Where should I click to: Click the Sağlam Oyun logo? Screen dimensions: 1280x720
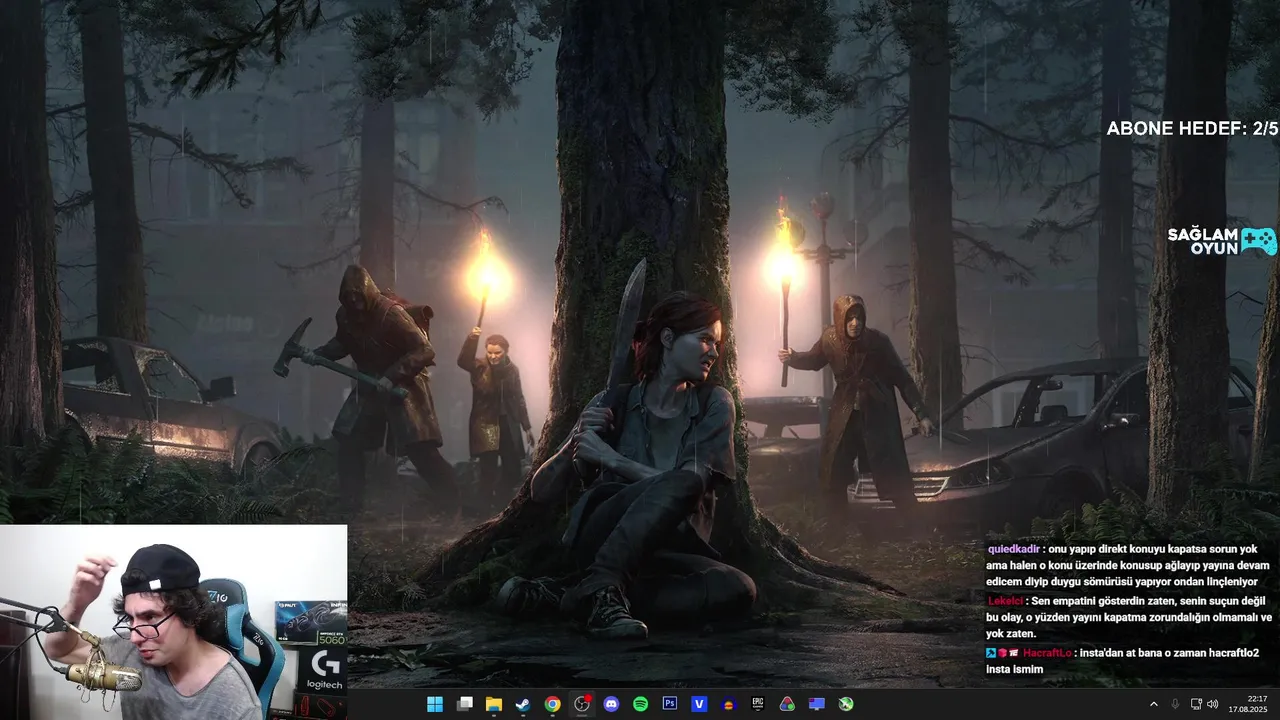pyautogui.click(x=1222, y=241)
